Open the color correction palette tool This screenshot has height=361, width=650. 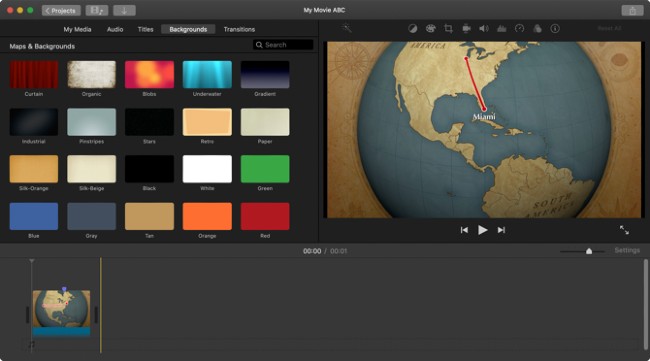click(431, 29)
